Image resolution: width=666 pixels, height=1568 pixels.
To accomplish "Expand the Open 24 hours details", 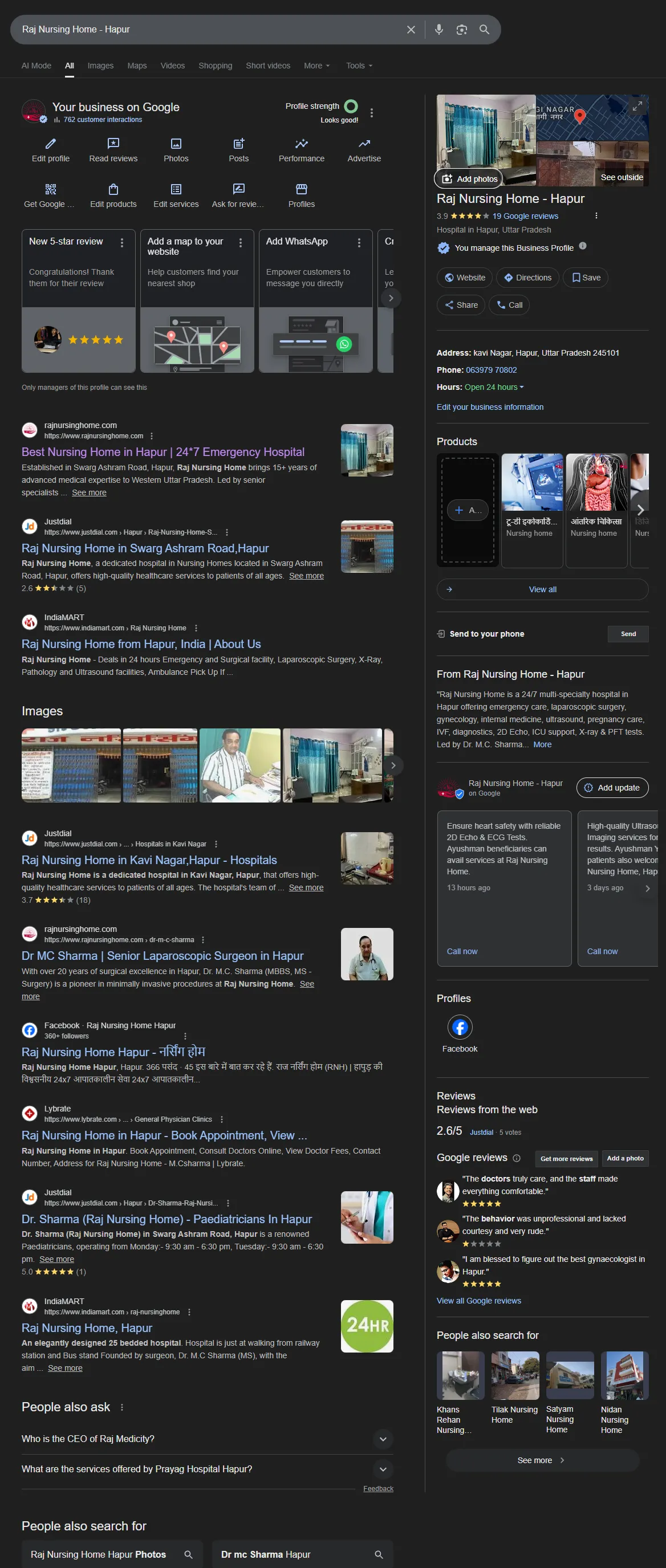I will pyautogui.click(x=494, y=387).
